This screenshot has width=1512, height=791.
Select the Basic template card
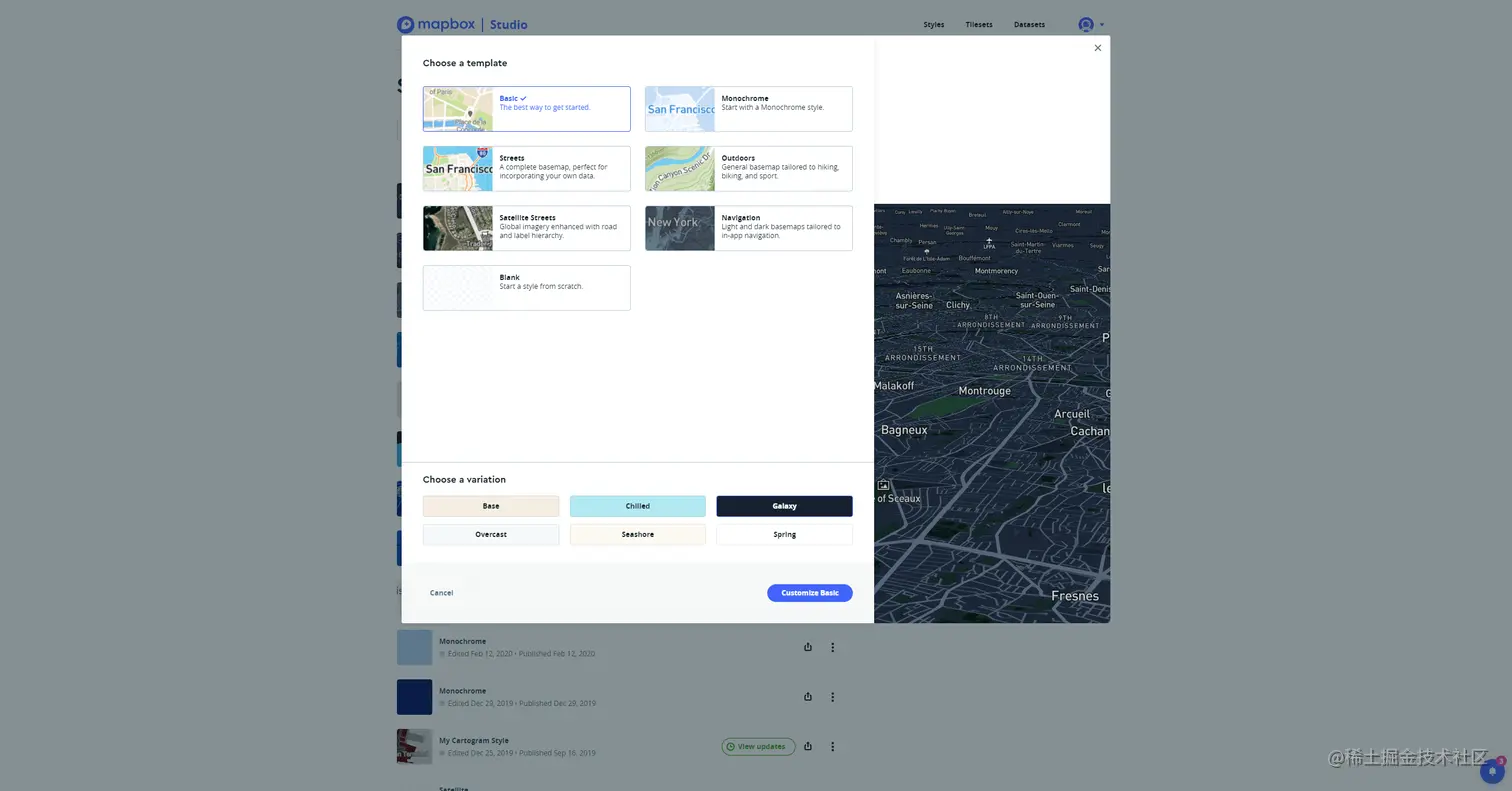[526, 109]
